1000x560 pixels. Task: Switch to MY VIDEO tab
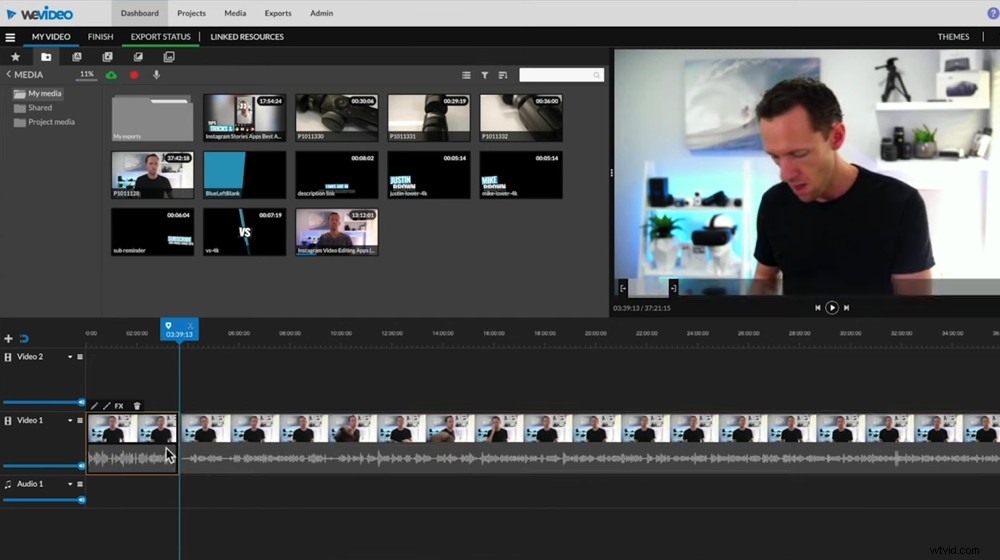(x=51, y=37)
